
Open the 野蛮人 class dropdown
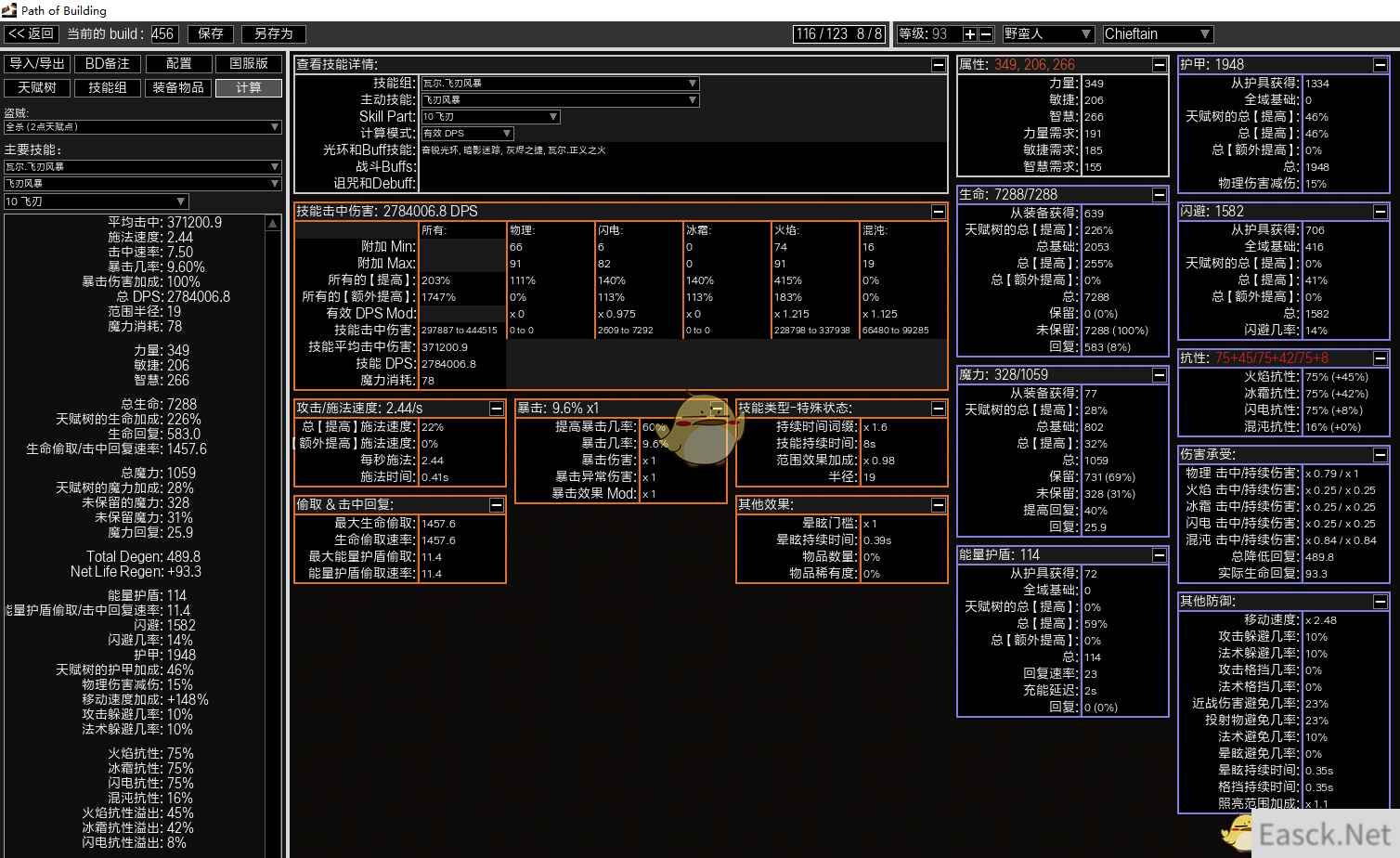1047,34
